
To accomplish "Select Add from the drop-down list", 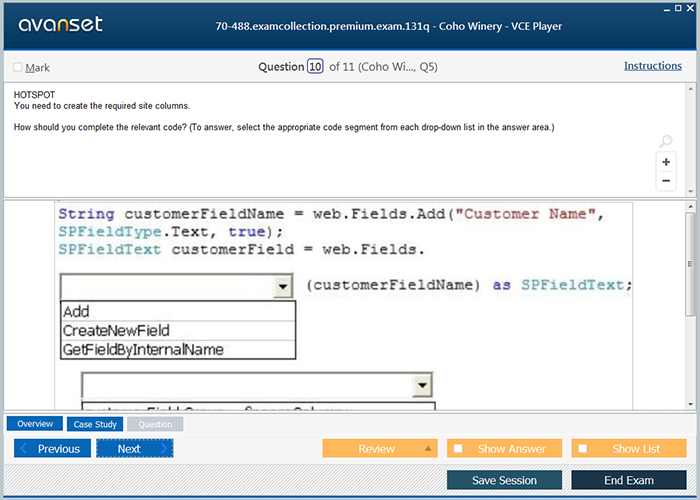I will click(x=178, y=311).
